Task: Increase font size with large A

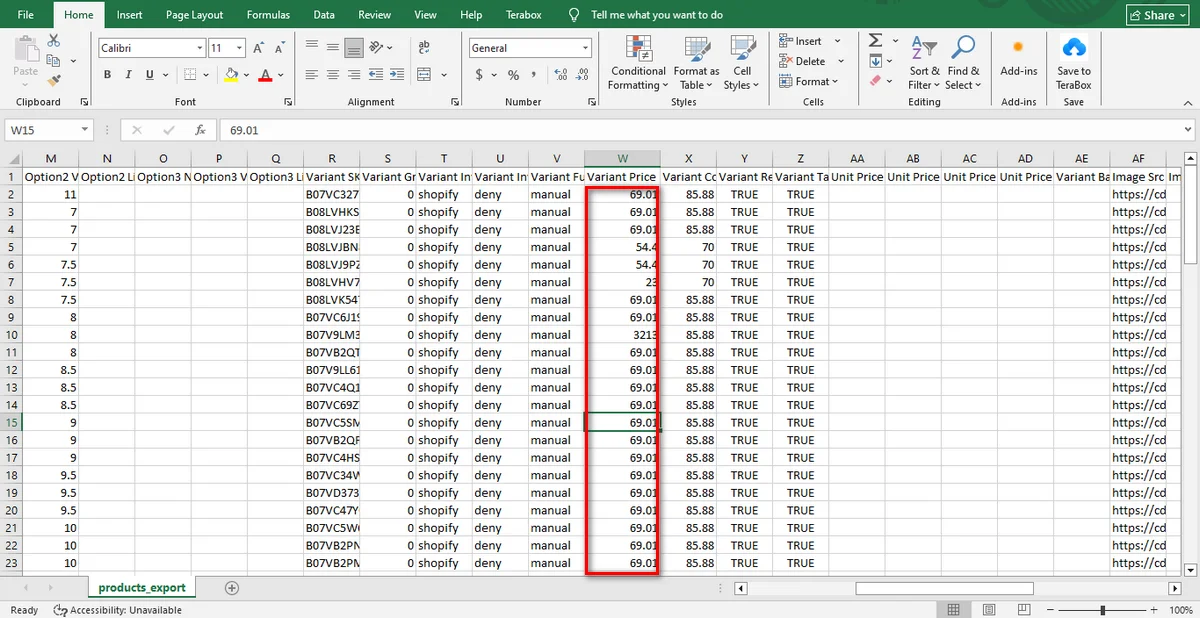Action: point(258,48)
